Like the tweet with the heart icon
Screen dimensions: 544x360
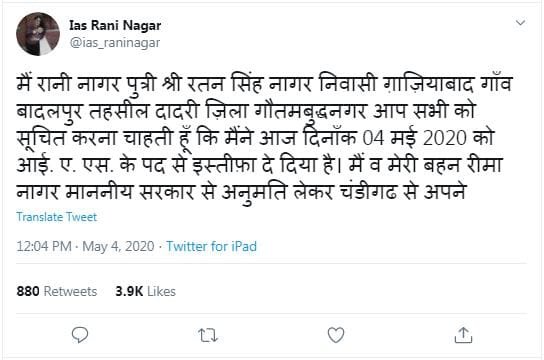(336, 335)
